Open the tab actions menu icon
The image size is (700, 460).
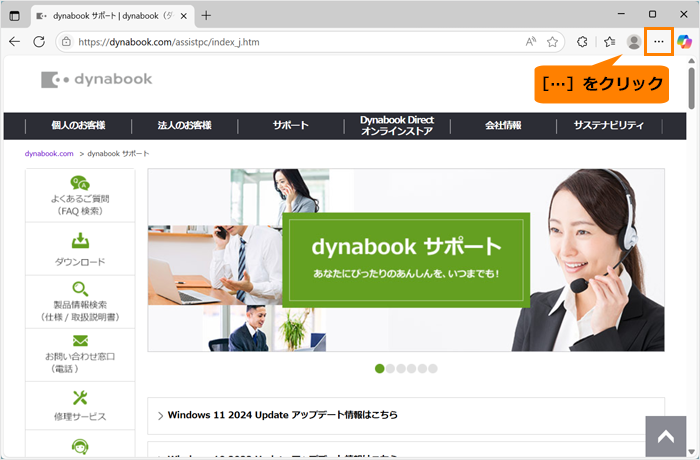[x=14, y=16]
